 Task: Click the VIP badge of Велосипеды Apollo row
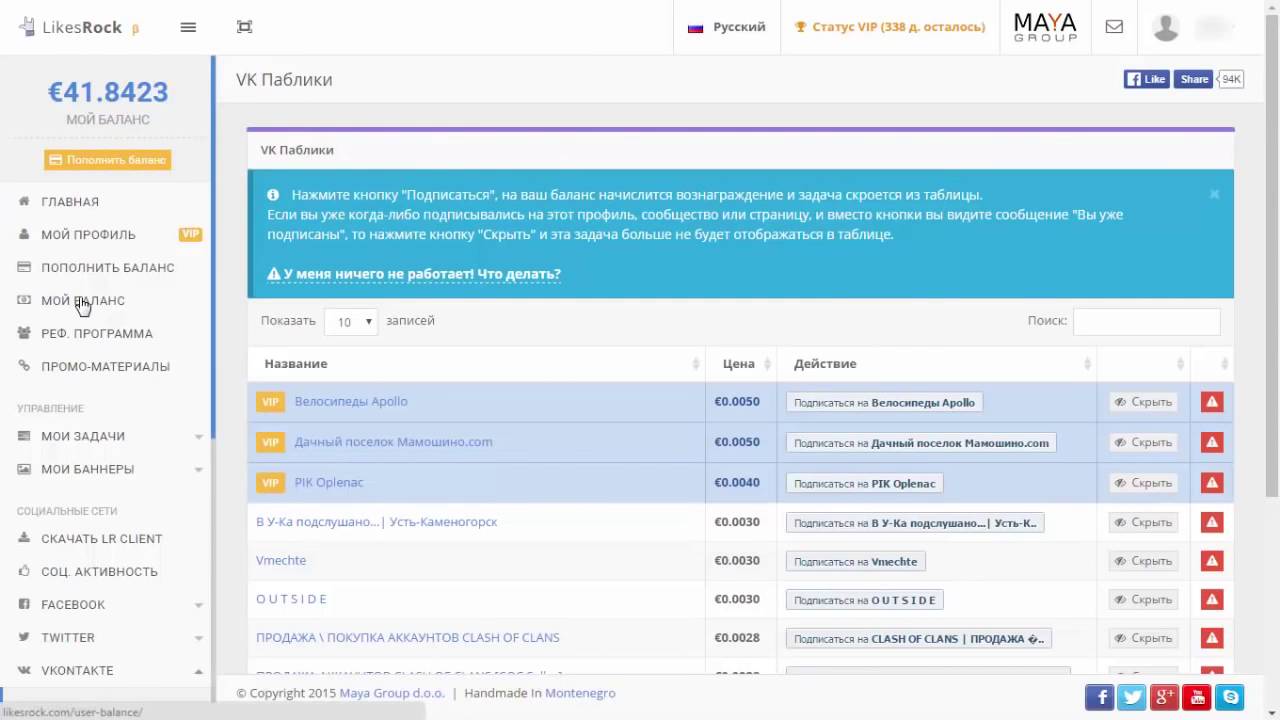[x=270, y=402]
